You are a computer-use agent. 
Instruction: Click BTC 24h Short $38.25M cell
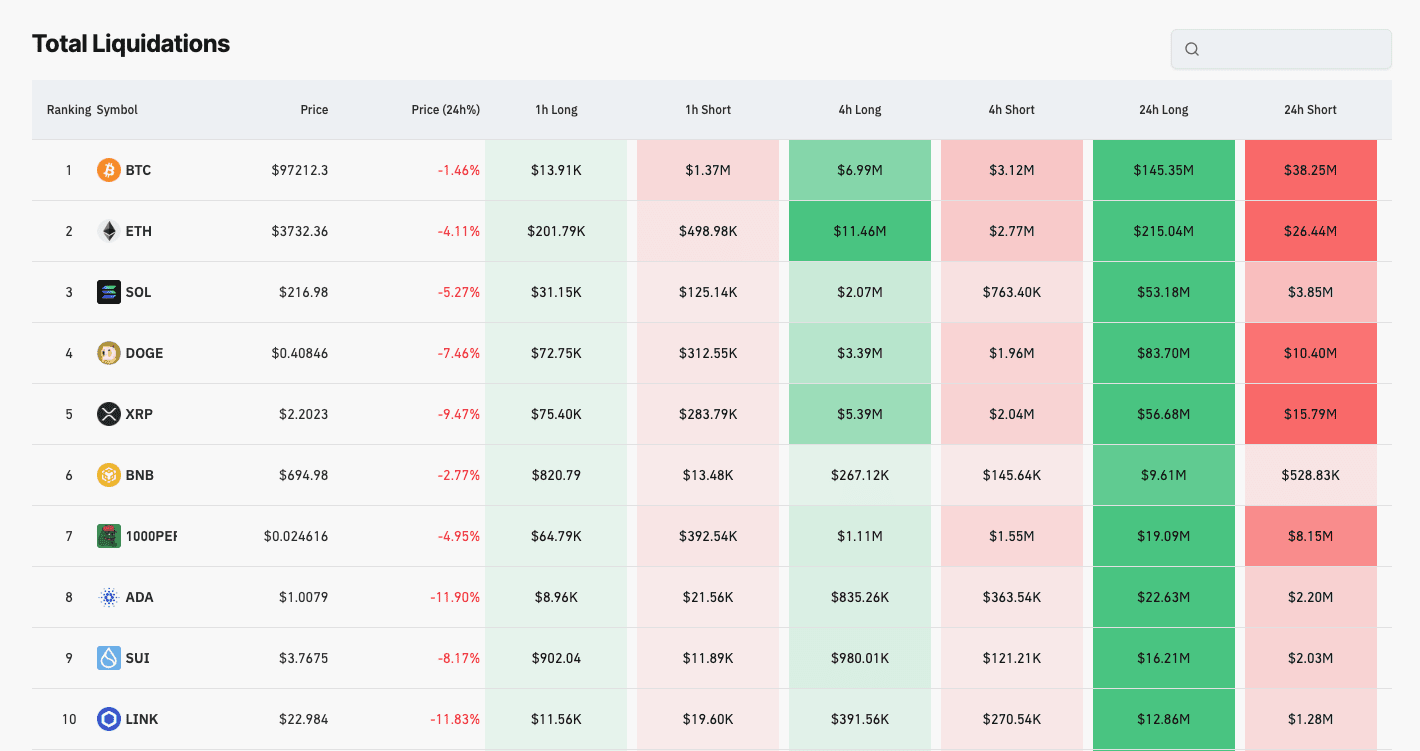(x=1310, y=170)
